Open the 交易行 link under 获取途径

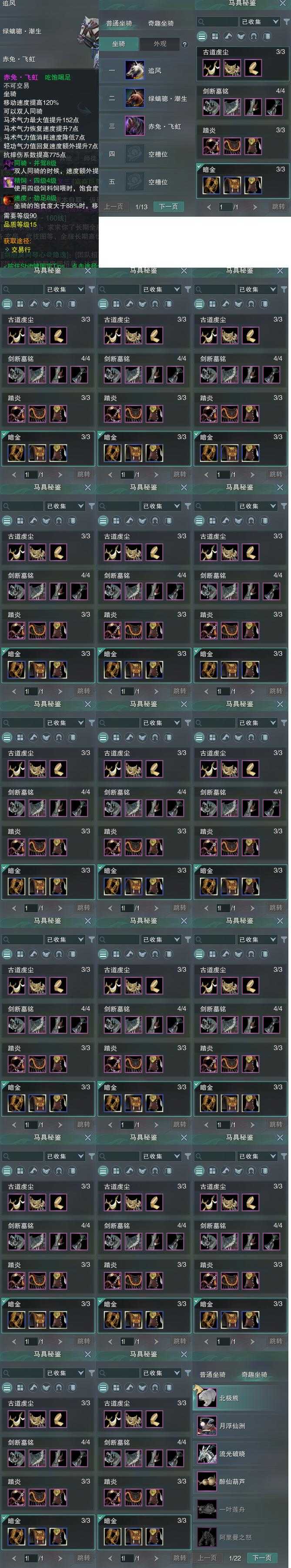tap(21, 249)
